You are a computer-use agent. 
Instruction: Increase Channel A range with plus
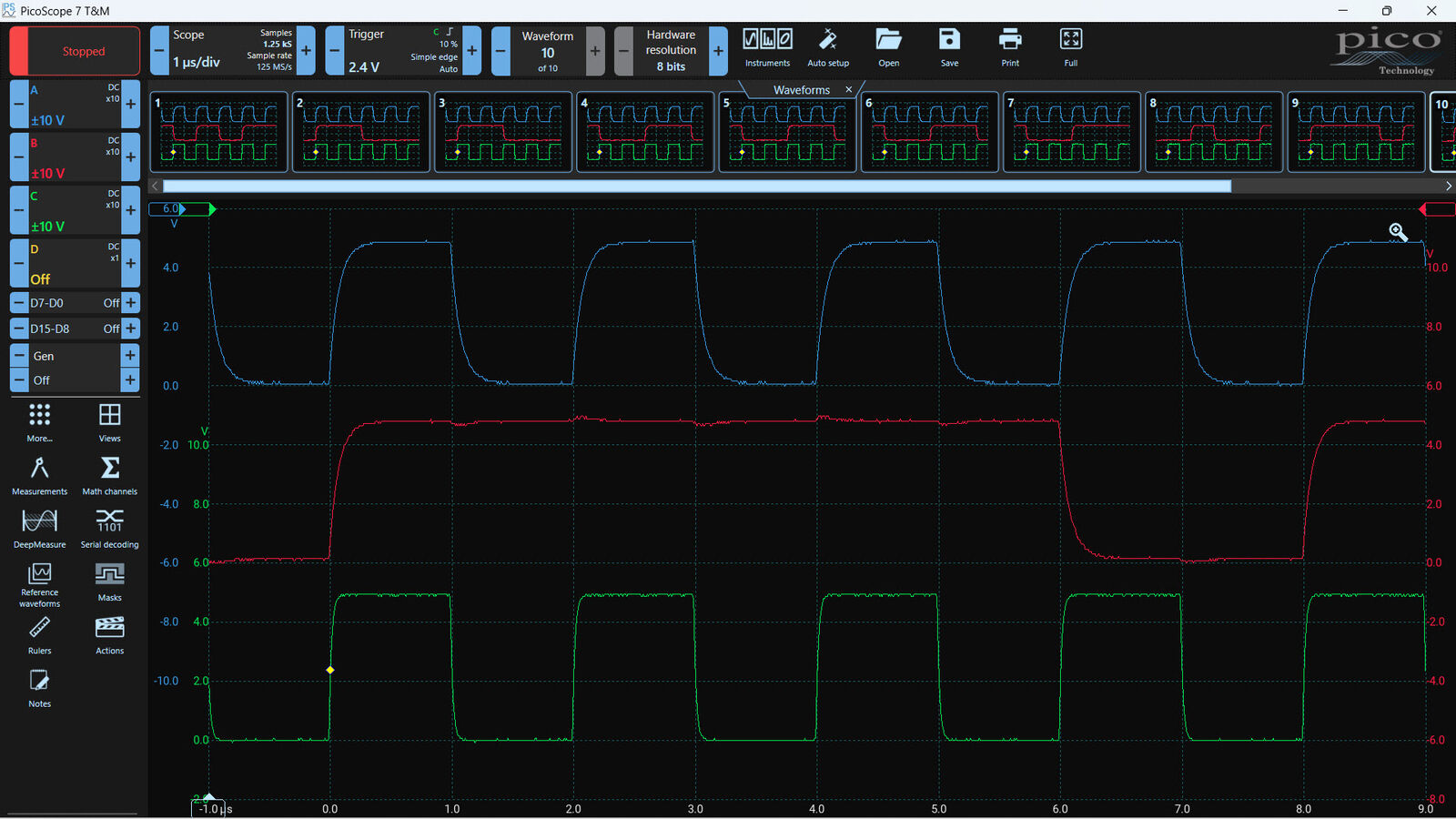131,106
